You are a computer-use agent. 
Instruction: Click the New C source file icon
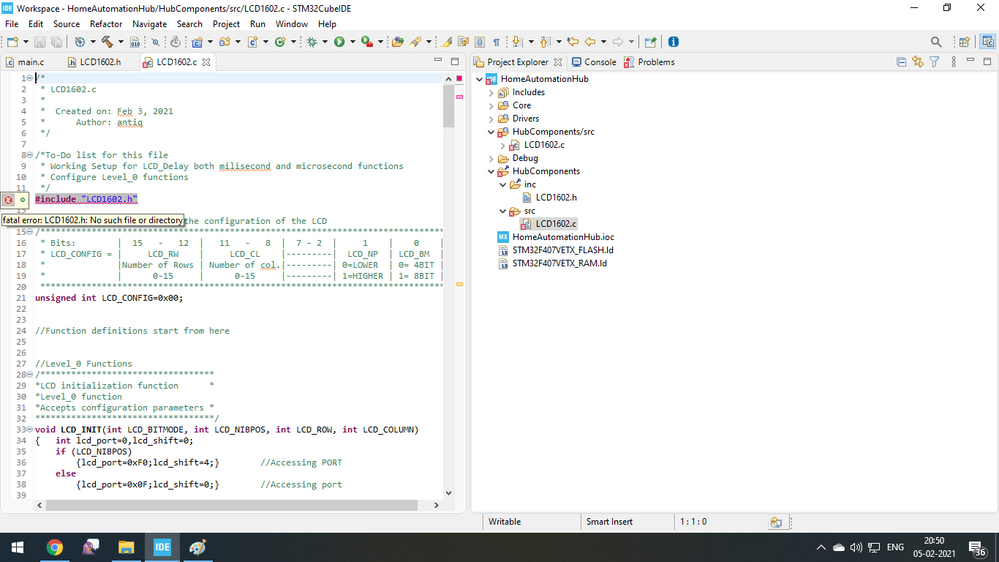pyautogui.click(x=252, y=42)
